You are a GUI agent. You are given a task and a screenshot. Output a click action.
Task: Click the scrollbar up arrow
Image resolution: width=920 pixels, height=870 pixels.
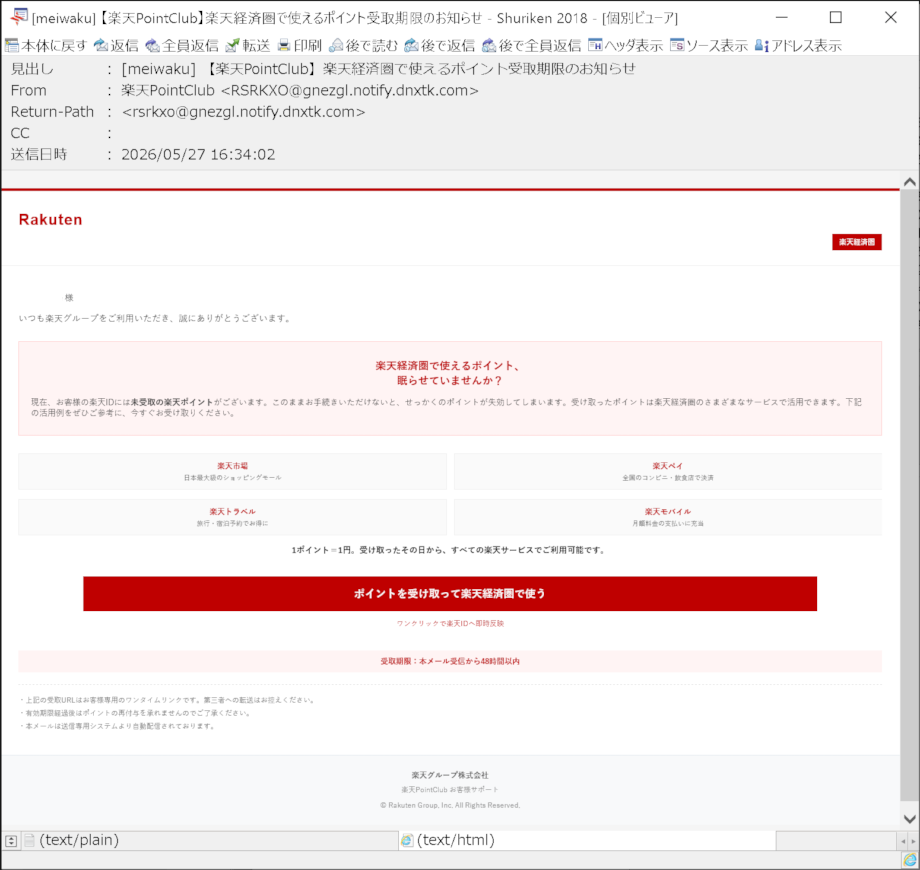coord(909,182)
